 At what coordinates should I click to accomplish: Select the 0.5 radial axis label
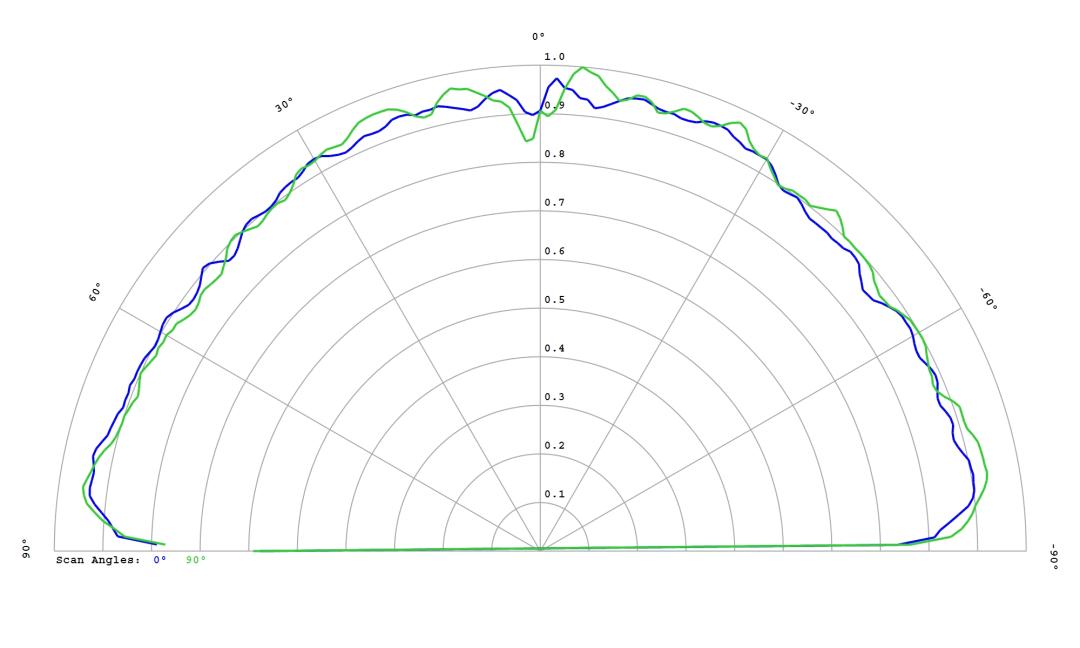pyautogui.click(x=554, y=300)
